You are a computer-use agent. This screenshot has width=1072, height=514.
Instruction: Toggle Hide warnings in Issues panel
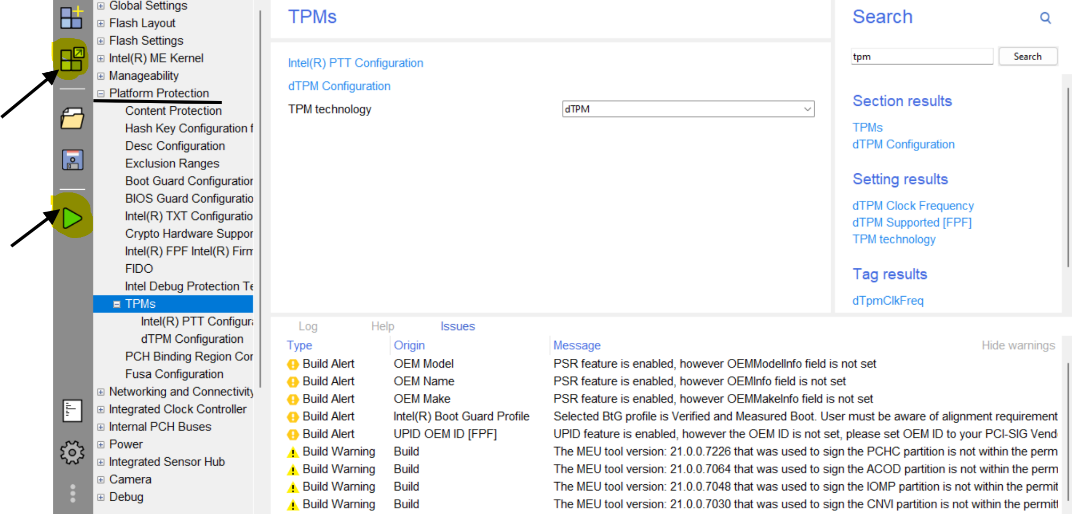click(x=1017, y=346)
